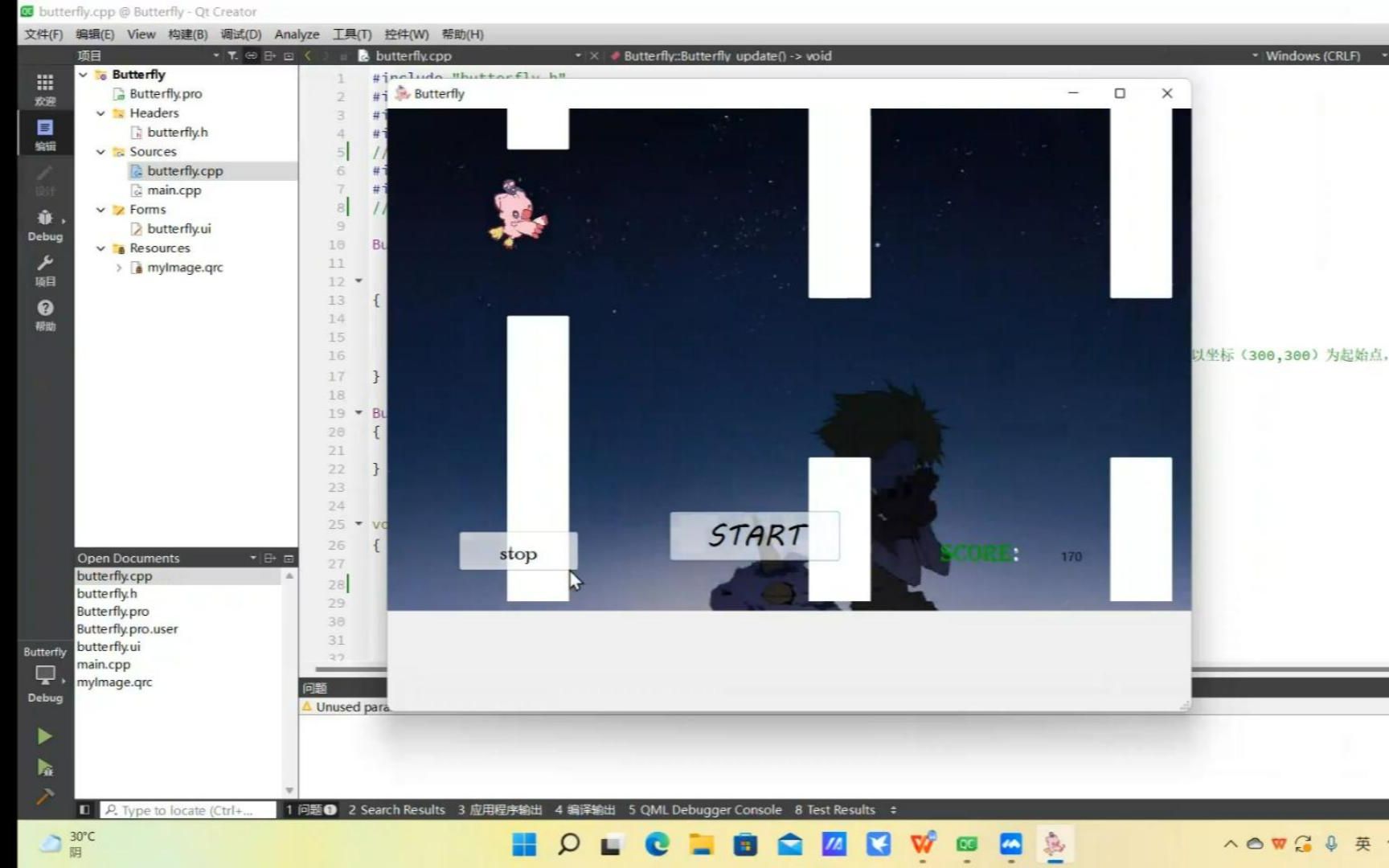Switch to Debug mode in left sidebar
The width and height of the screenshot is (1389, 868).
44,221
